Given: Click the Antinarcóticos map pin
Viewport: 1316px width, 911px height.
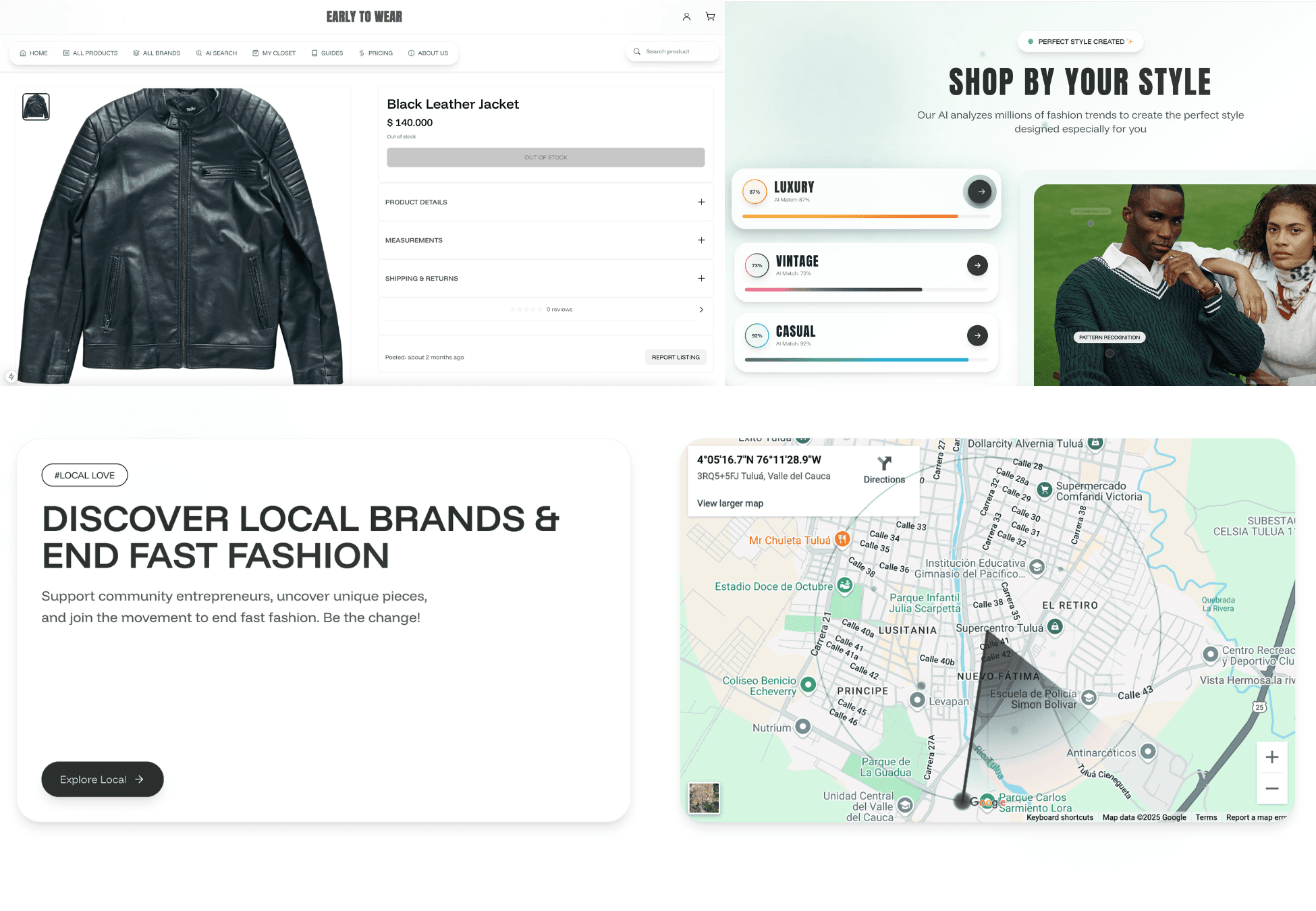Looking at the screenshot, I should click(x=1148, y=752).
